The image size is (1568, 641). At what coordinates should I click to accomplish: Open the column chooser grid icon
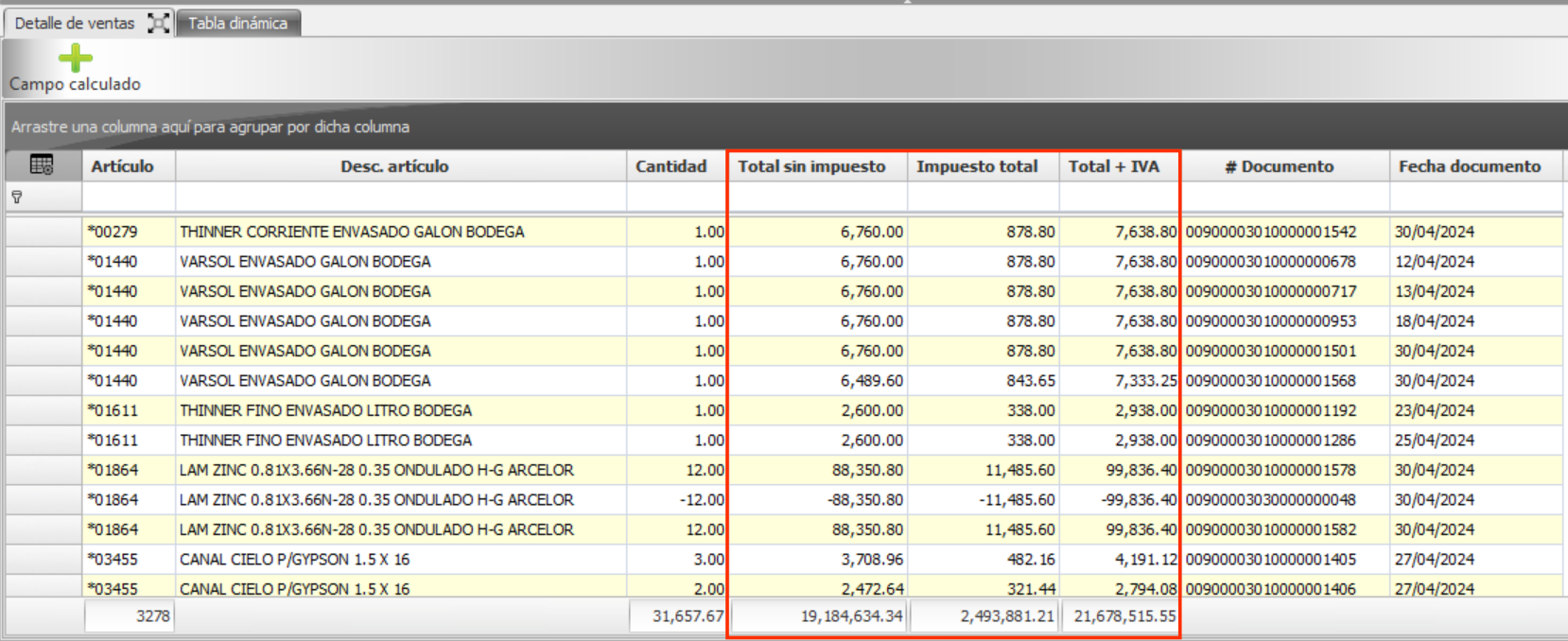[42, 165]
